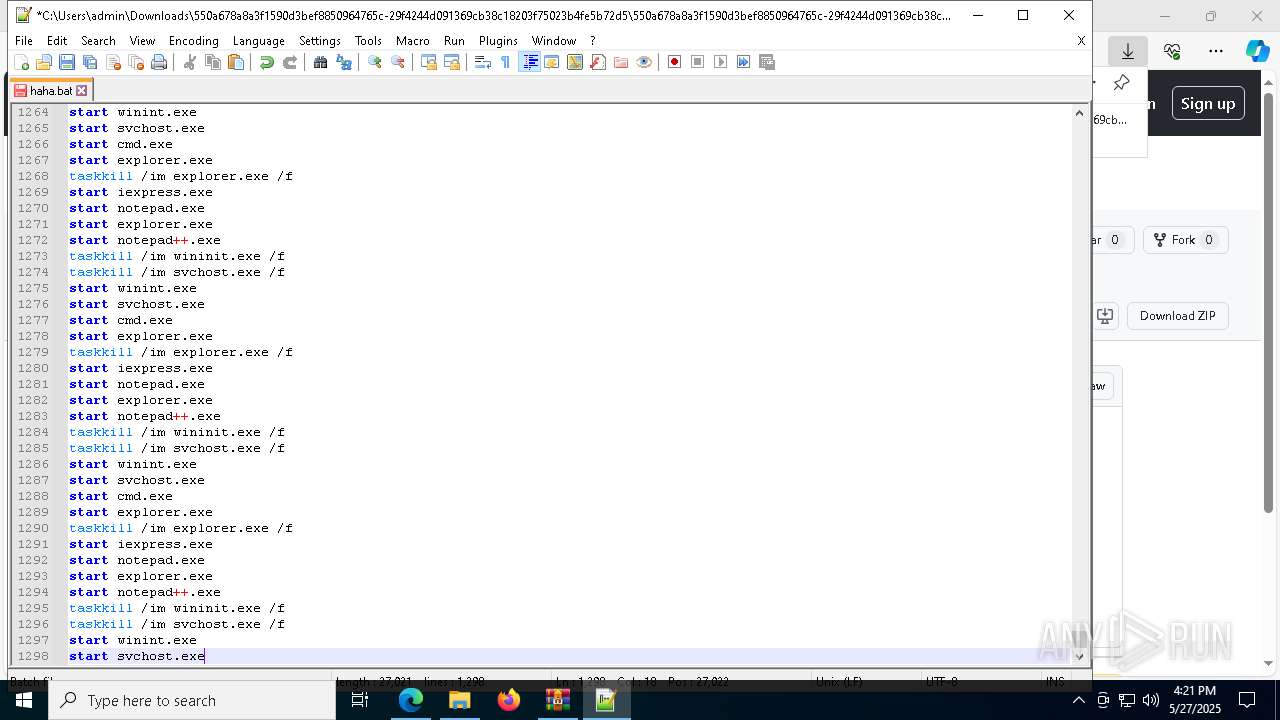
Task: Stop macro recording
Action: 697,62
